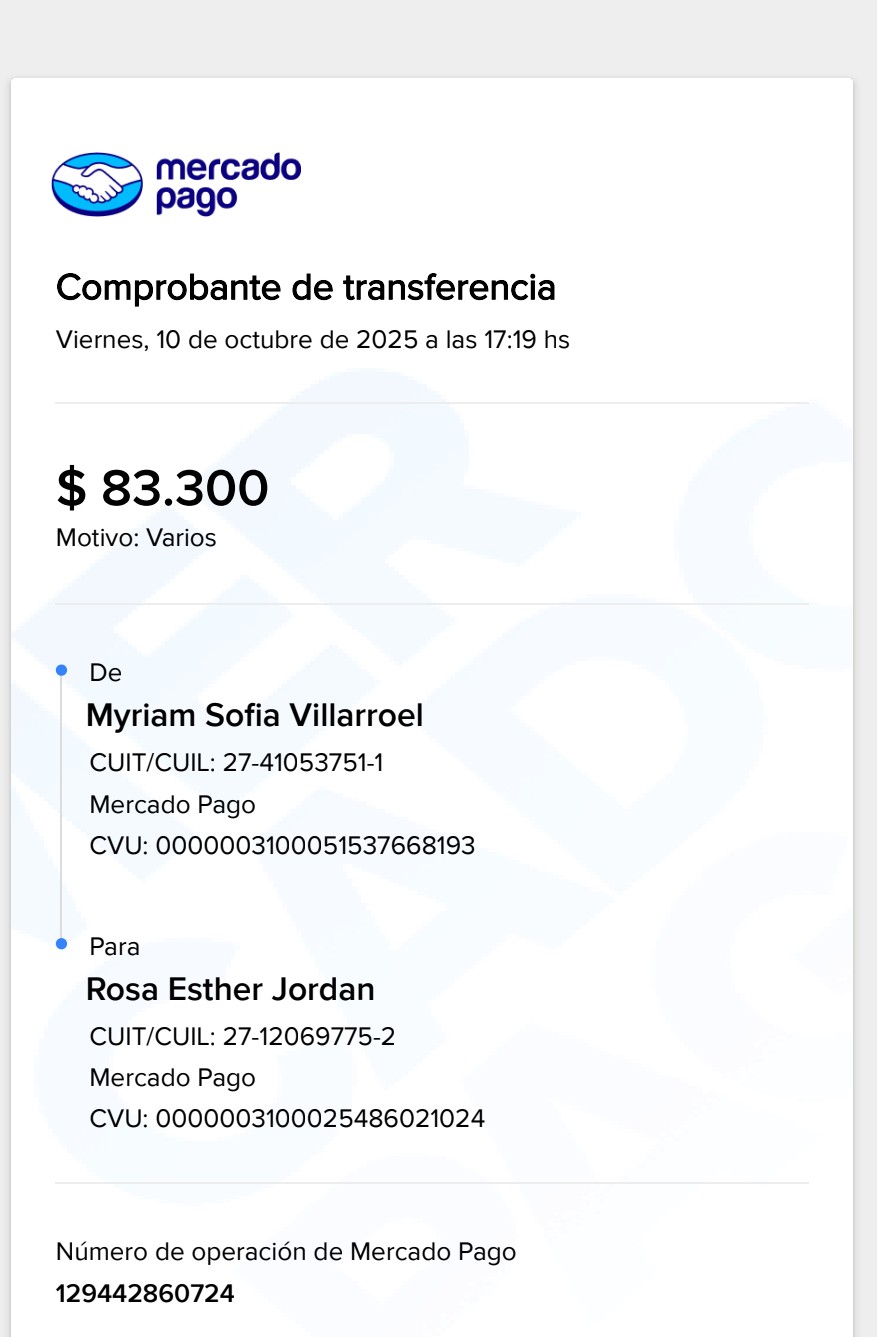The width and height of the screenshot is (877, 1337).
Task: Click the sender CUIT/CUIL 27-41053751-1
Action: [236, 763]
